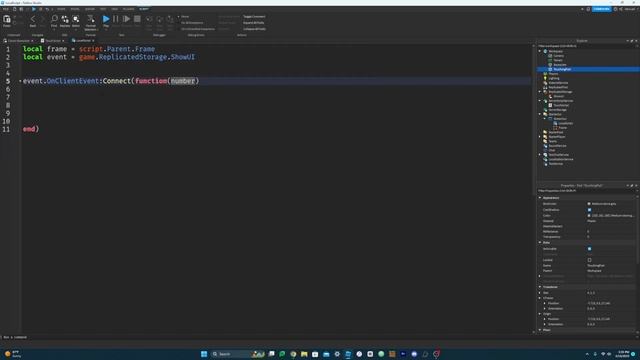
Task: Open the first document tab
Action: coord(18,41)
